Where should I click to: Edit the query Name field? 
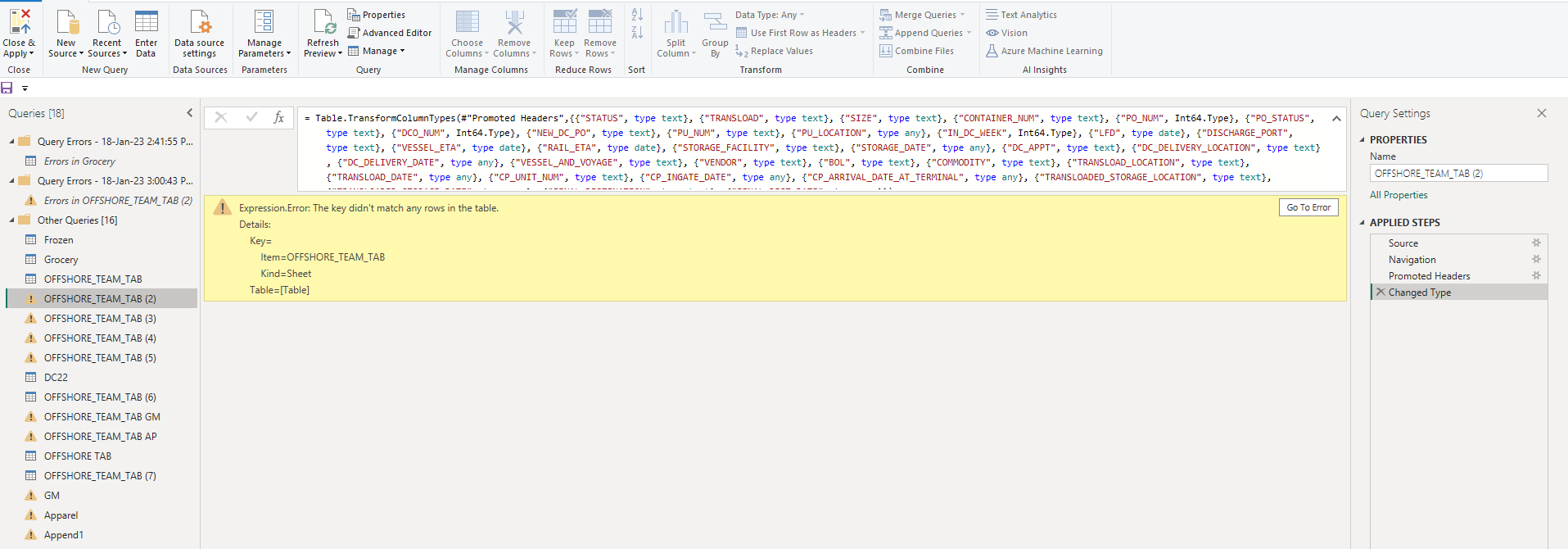coord(1458,173)
